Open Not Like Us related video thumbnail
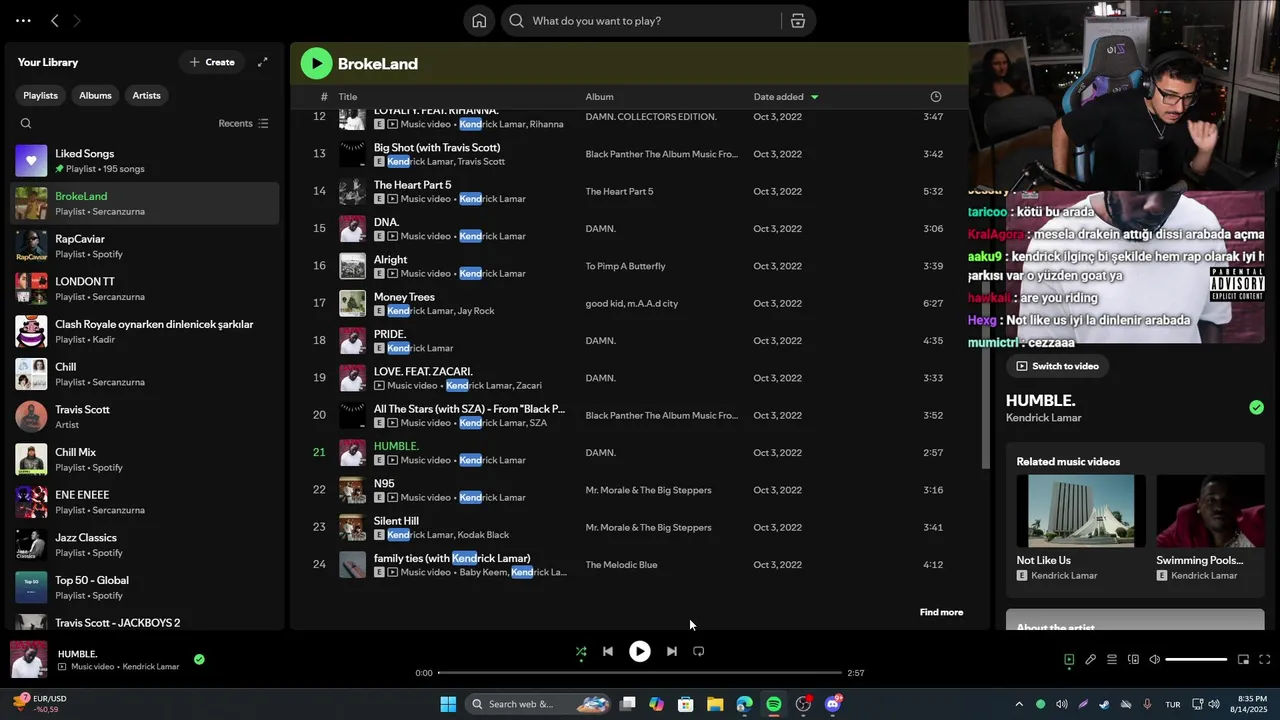 1081,511
